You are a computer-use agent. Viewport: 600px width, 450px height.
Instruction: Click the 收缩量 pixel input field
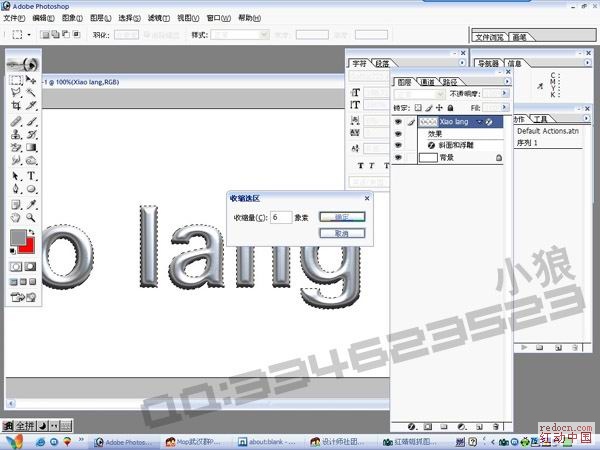280,217
